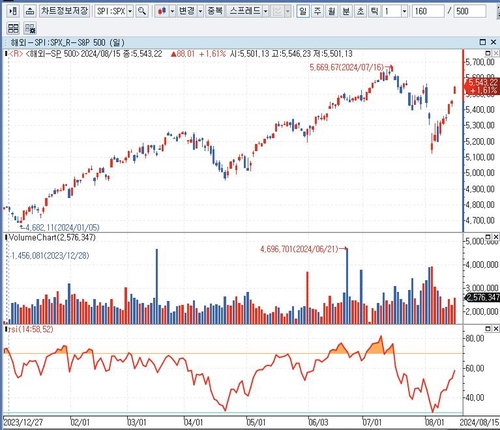Open the 스프레드 dropdown arrow
Viewport: 500px width, 430px height.
[x=265, y=12]
